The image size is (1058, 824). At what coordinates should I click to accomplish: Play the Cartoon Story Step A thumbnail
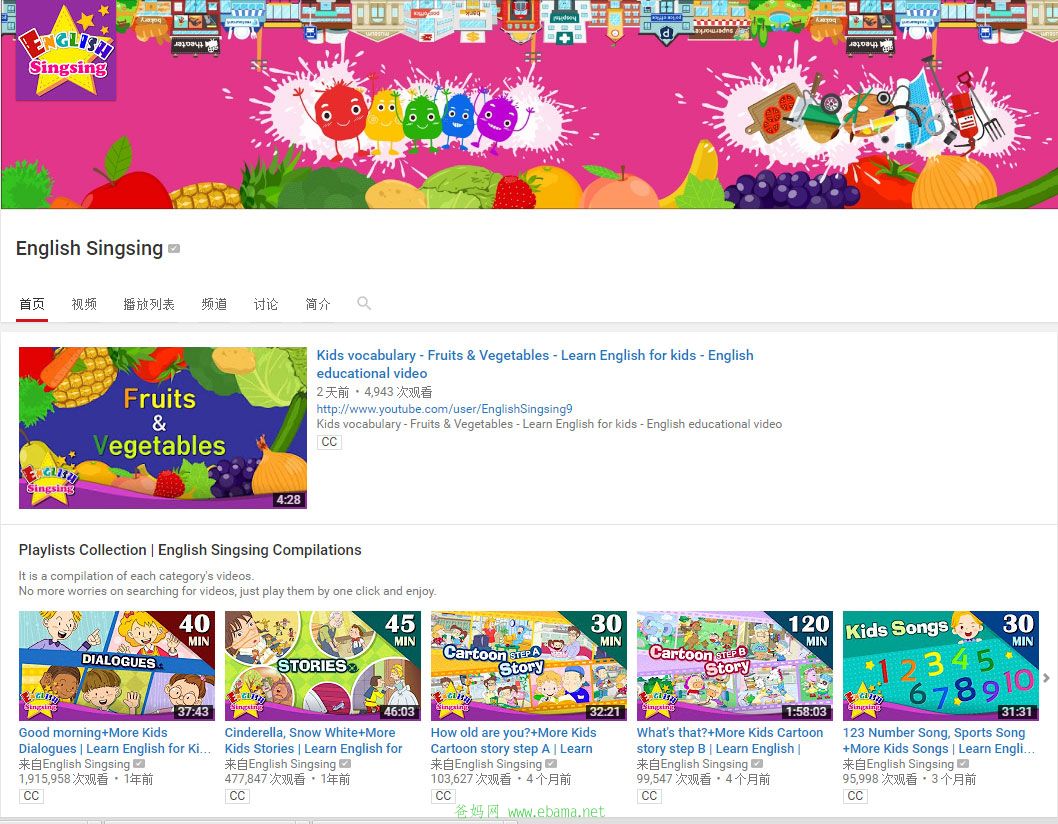point(528,666)
